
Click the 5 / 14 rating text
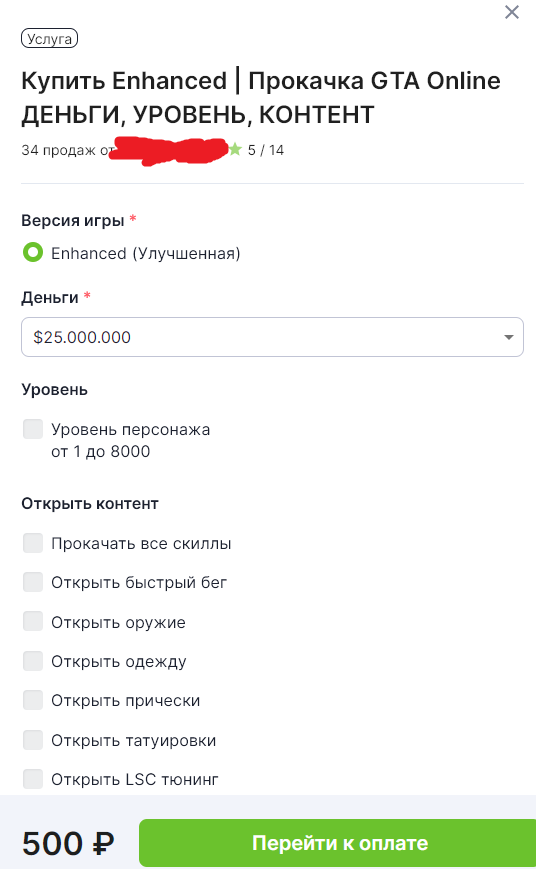[266, 150]
